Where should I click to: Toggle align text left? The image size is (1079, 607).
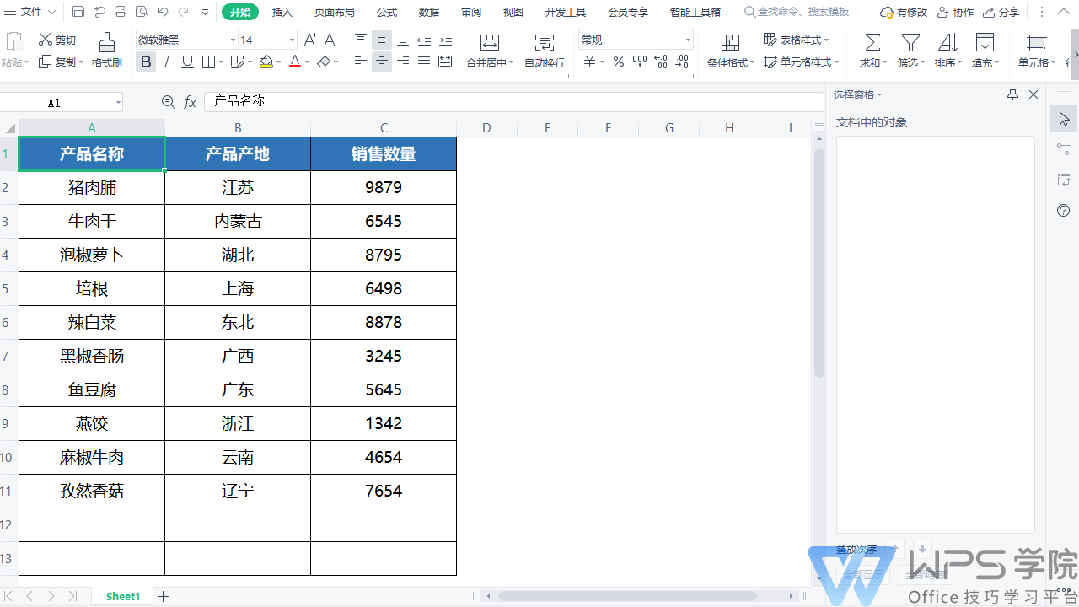pos(361,61)
